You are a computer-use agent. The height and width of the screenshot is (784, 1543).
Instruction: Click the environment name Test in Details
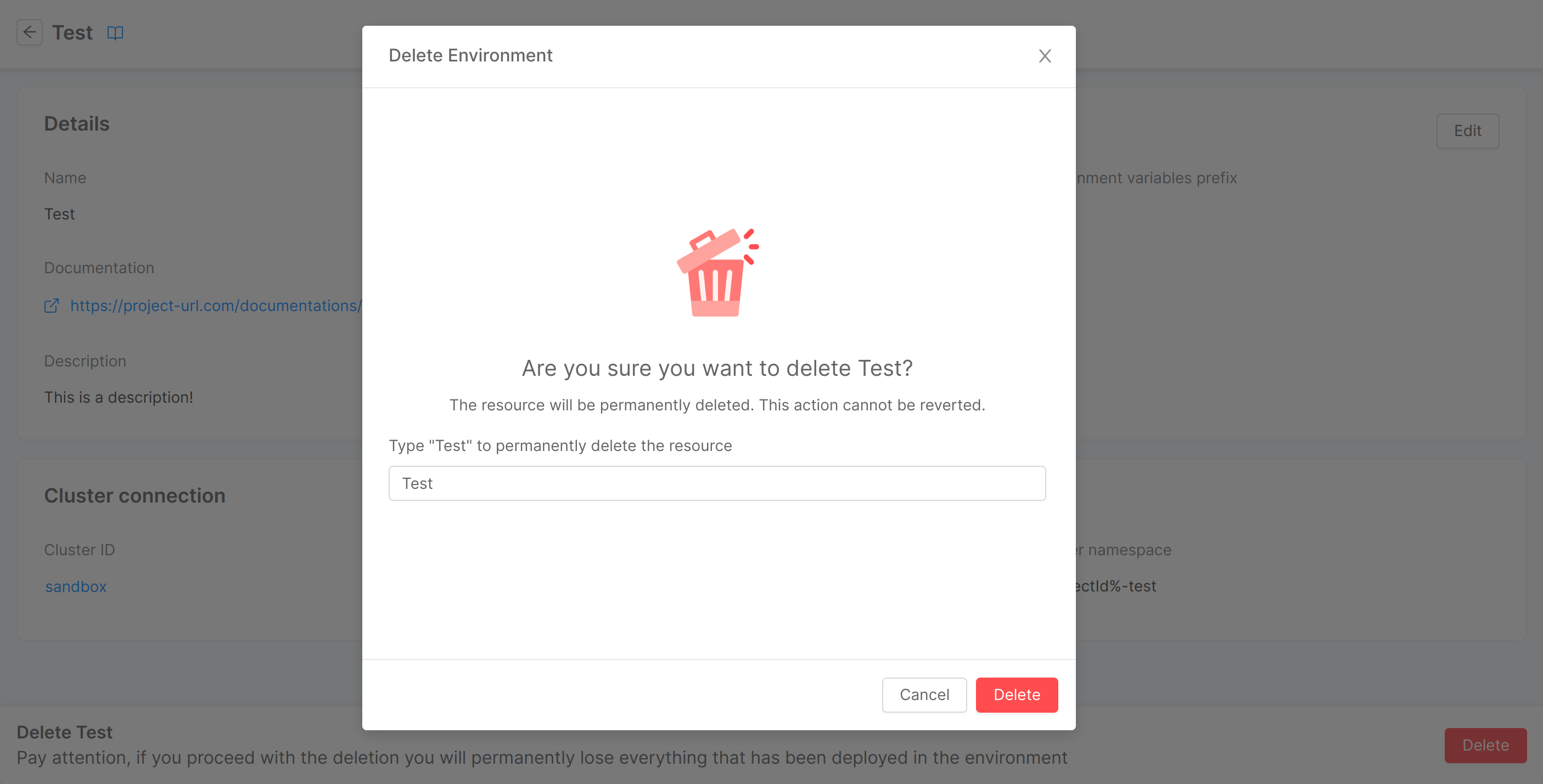[59, 213]
